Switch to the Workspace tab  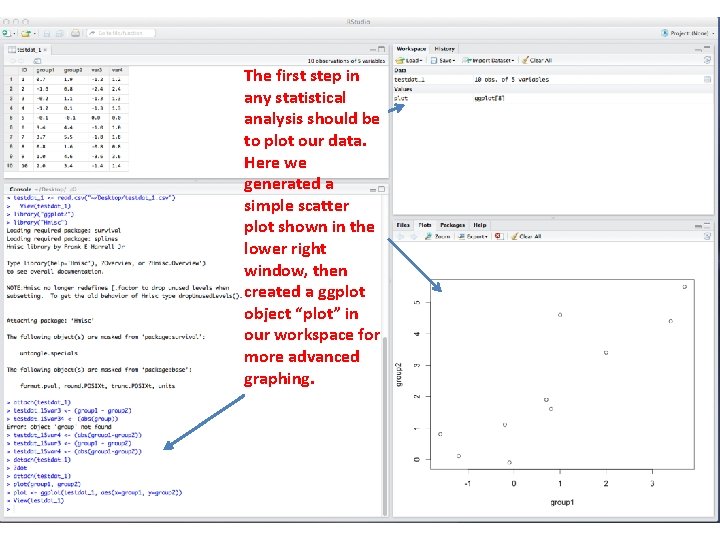[411, 49]
